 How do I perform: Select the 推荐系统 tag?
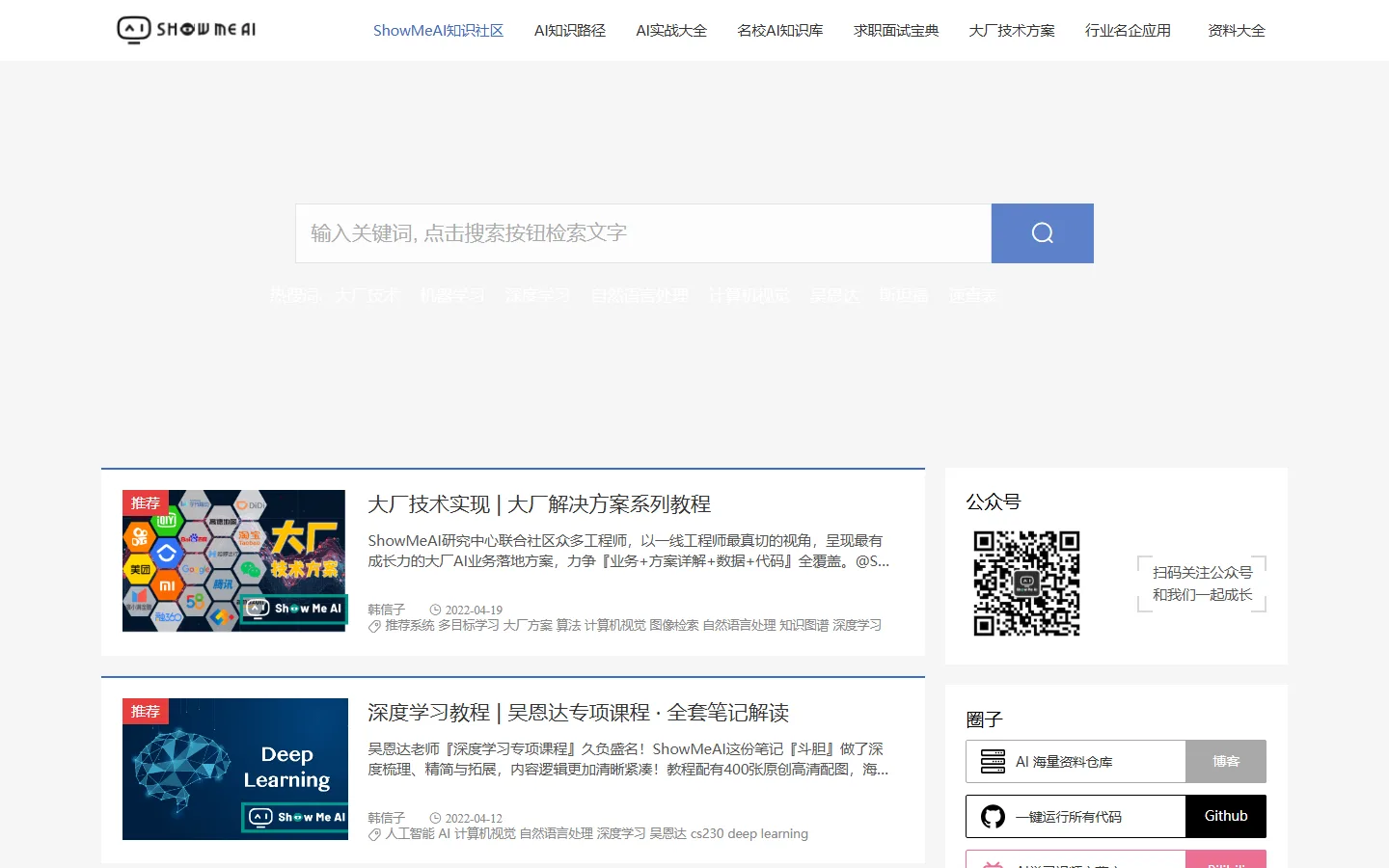click(x=410, y=626)
